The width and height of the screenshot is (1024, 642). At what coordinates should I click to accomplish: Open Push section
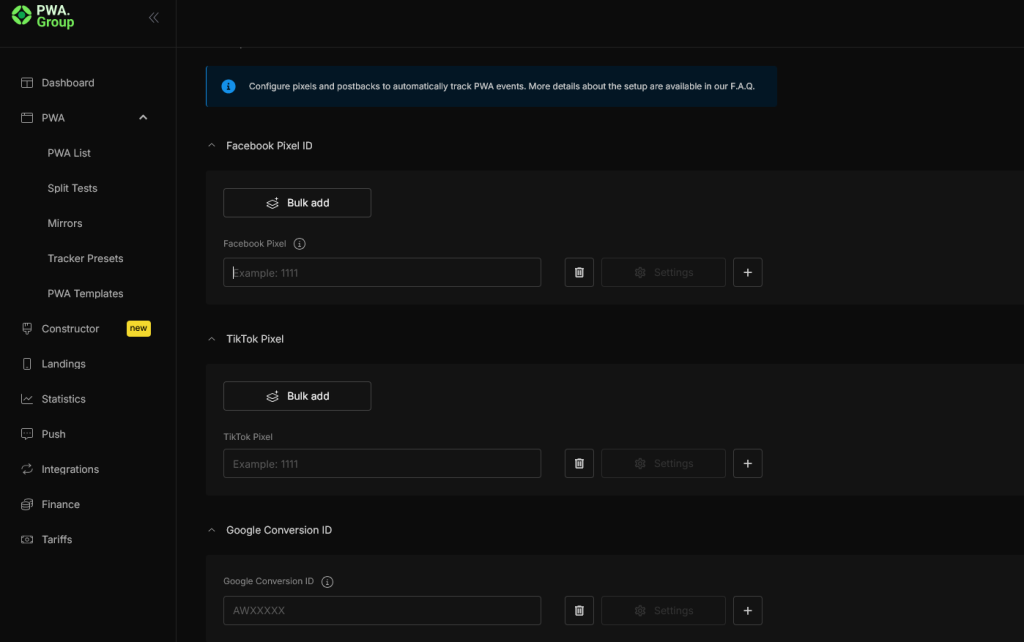click(54, 434)
